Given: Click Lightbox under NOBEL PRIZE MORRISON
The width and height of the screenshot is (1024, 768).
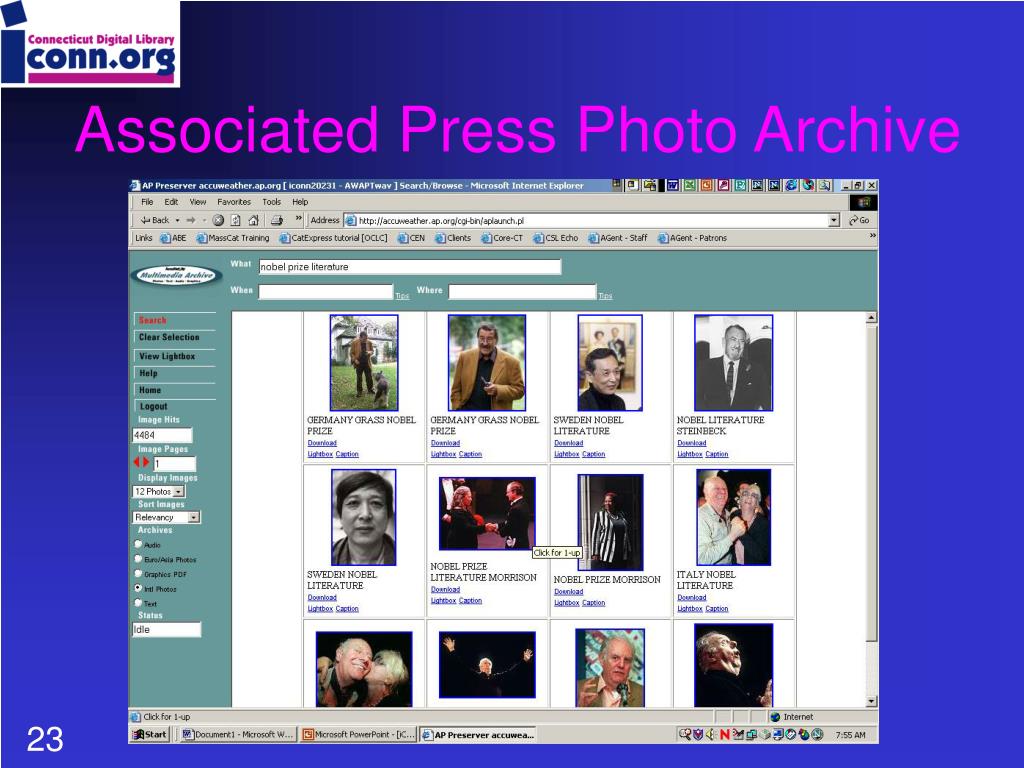Looking at the screenshot, I should pos(566,603).
